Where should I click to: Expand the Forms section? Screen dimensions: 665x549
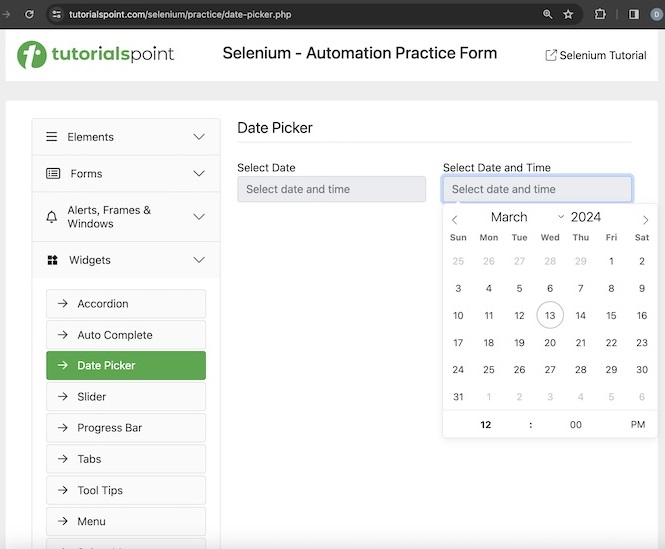(x=126, y=174)
